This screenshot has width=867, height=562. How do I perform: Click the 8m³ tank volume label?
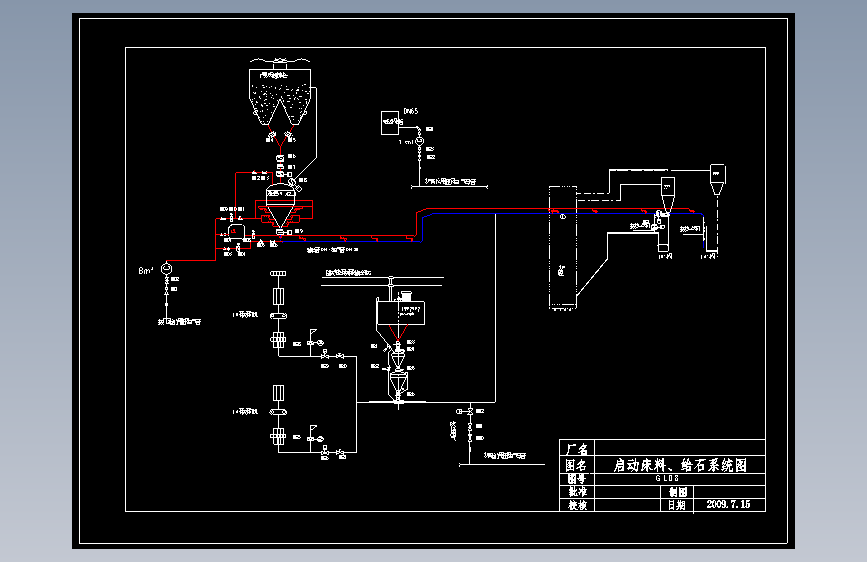click(146, 270)
